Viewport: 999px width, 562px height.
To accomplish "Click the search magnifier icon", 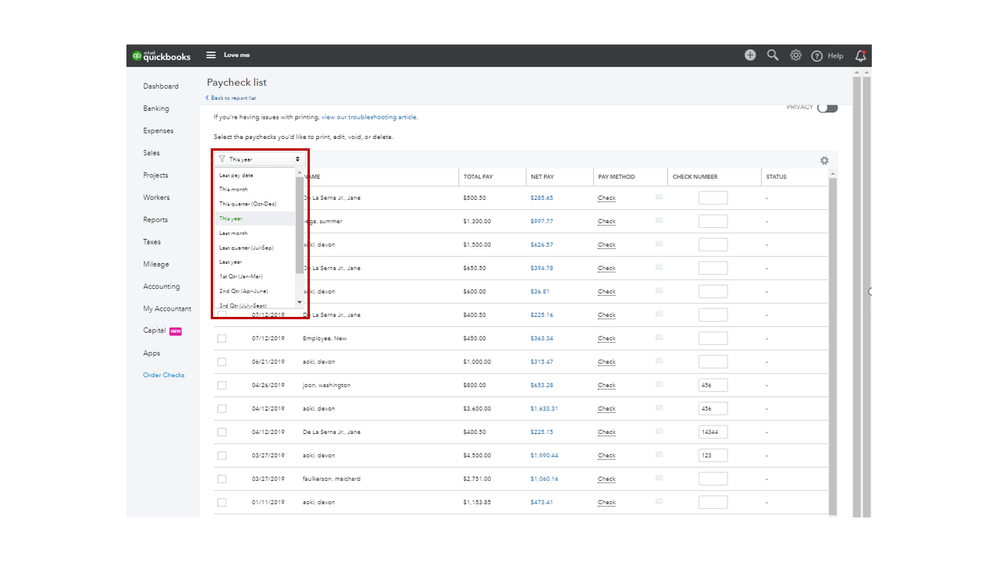I will click(773, 55).
